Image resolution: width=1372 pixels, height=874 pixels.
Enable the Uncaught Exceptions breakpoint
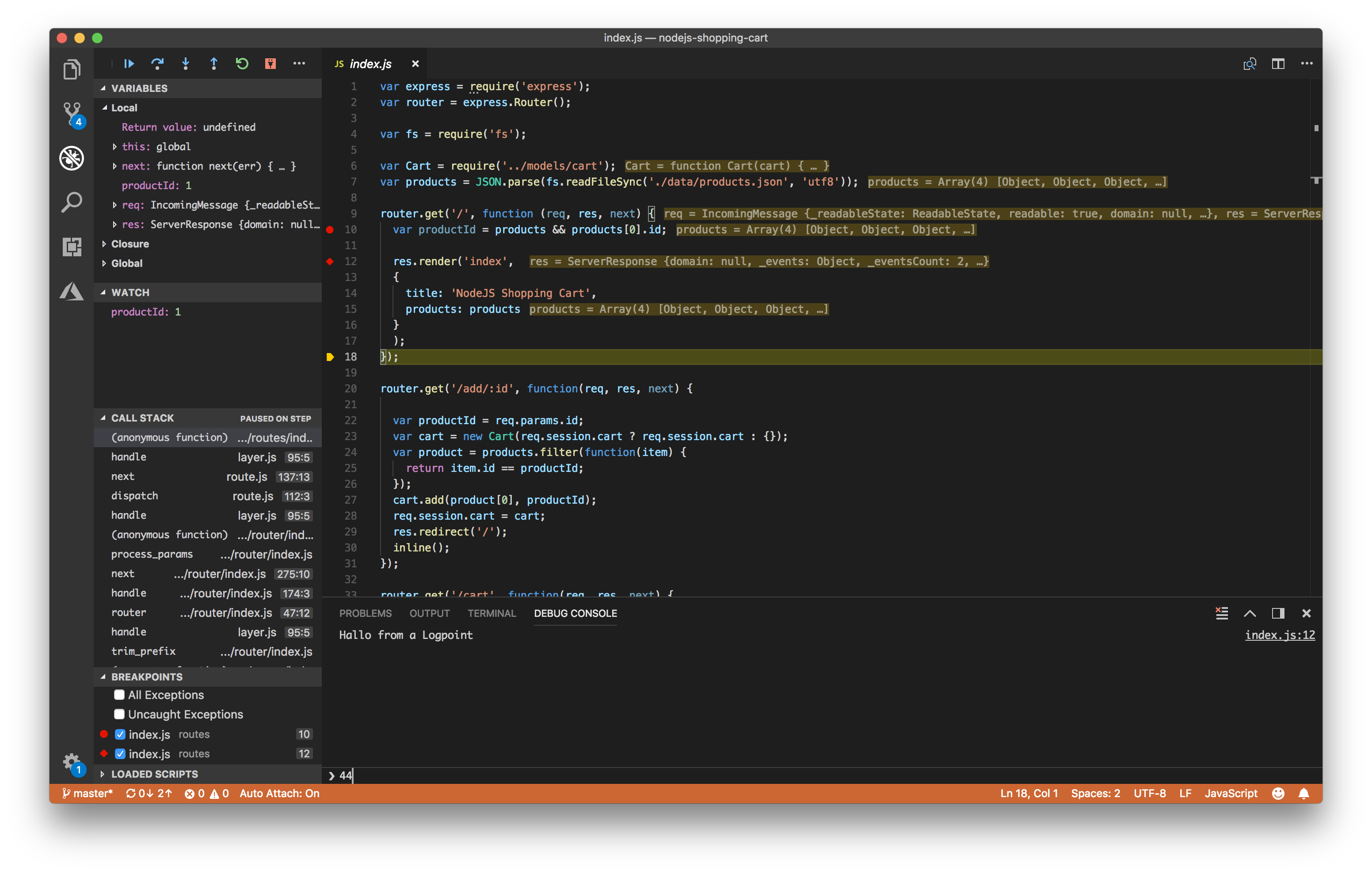[118, 714]
